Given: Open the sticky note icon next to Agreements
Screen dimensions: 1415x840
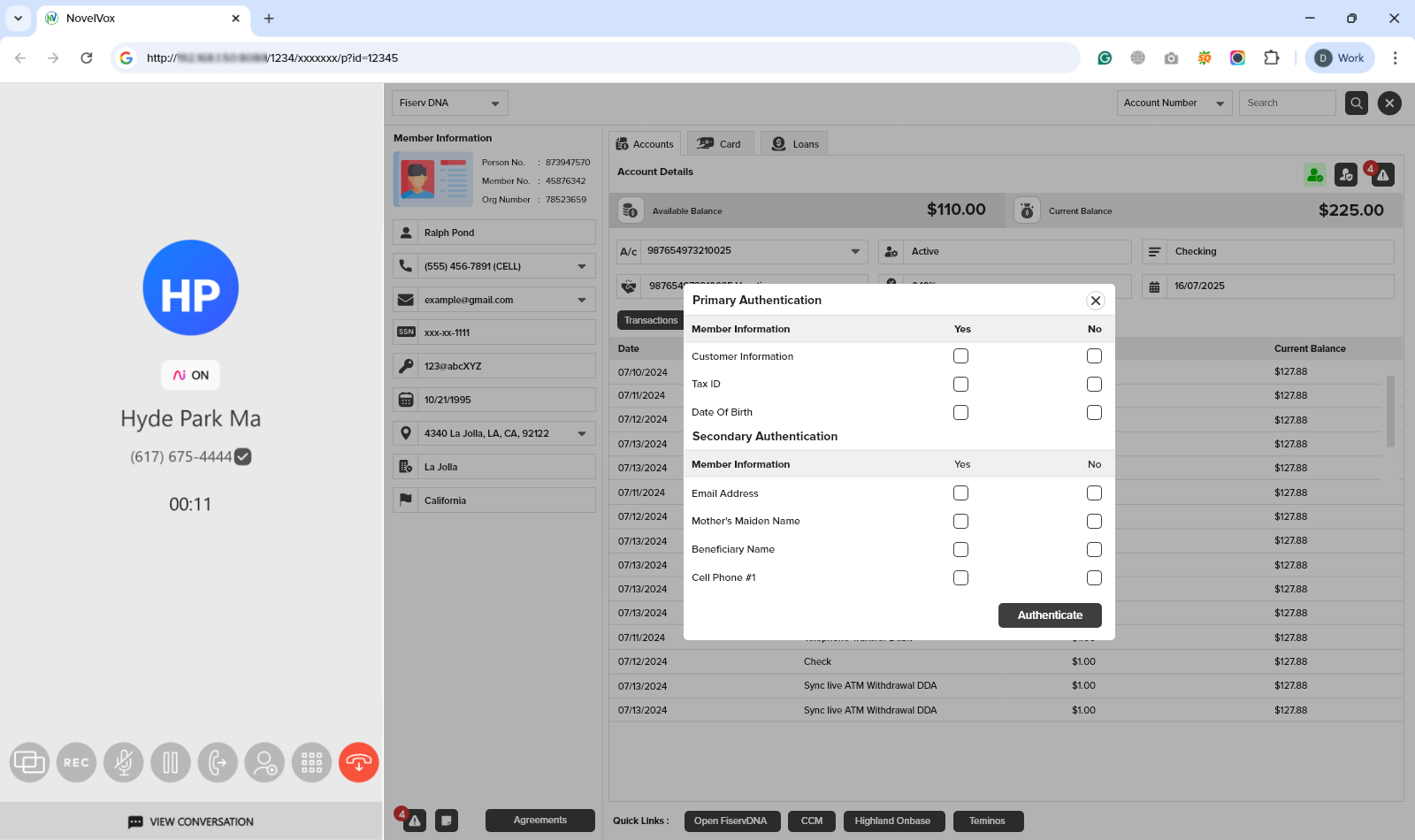Looking at the screenshot, I should click(447, 821).
